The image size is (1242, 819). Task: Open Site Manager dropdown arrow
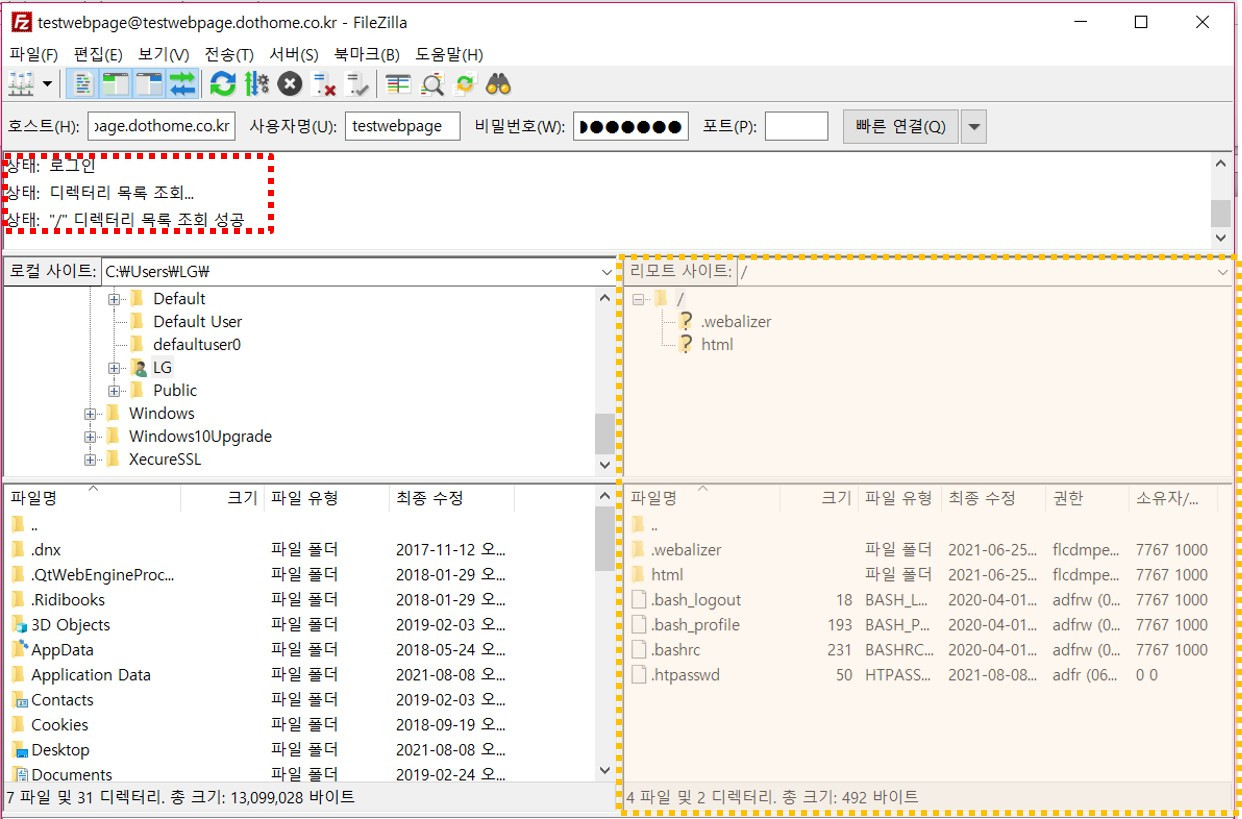(x=47, y=84)
